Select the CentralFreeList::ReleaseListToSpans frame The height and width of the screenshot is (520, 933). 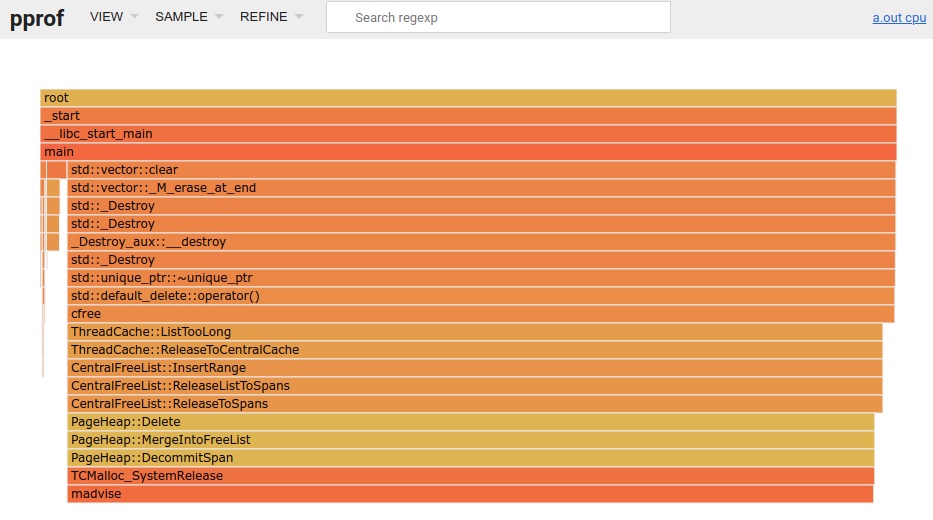(x=475, y=386)
